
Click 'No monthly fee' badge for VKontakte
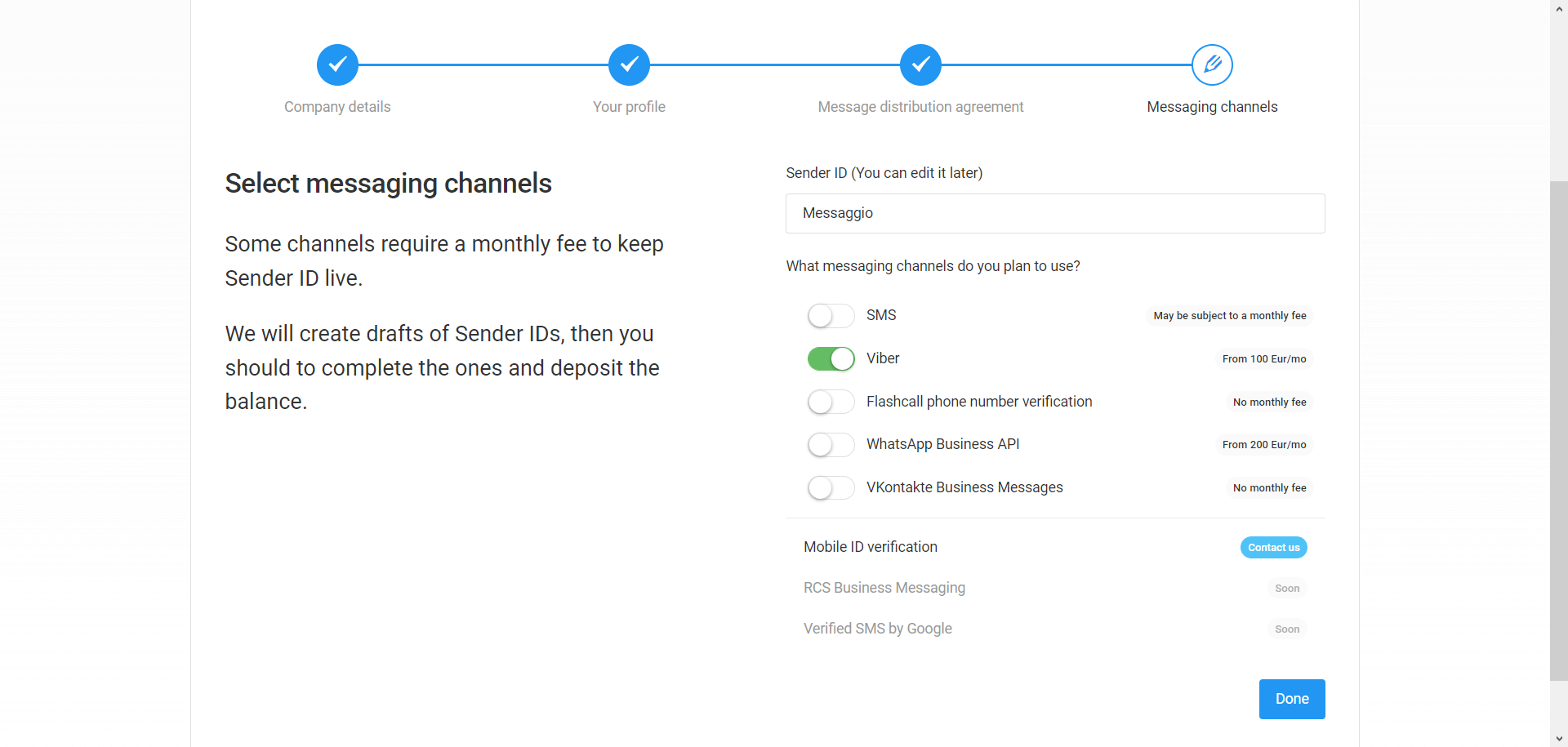(x=1270, y=488)
